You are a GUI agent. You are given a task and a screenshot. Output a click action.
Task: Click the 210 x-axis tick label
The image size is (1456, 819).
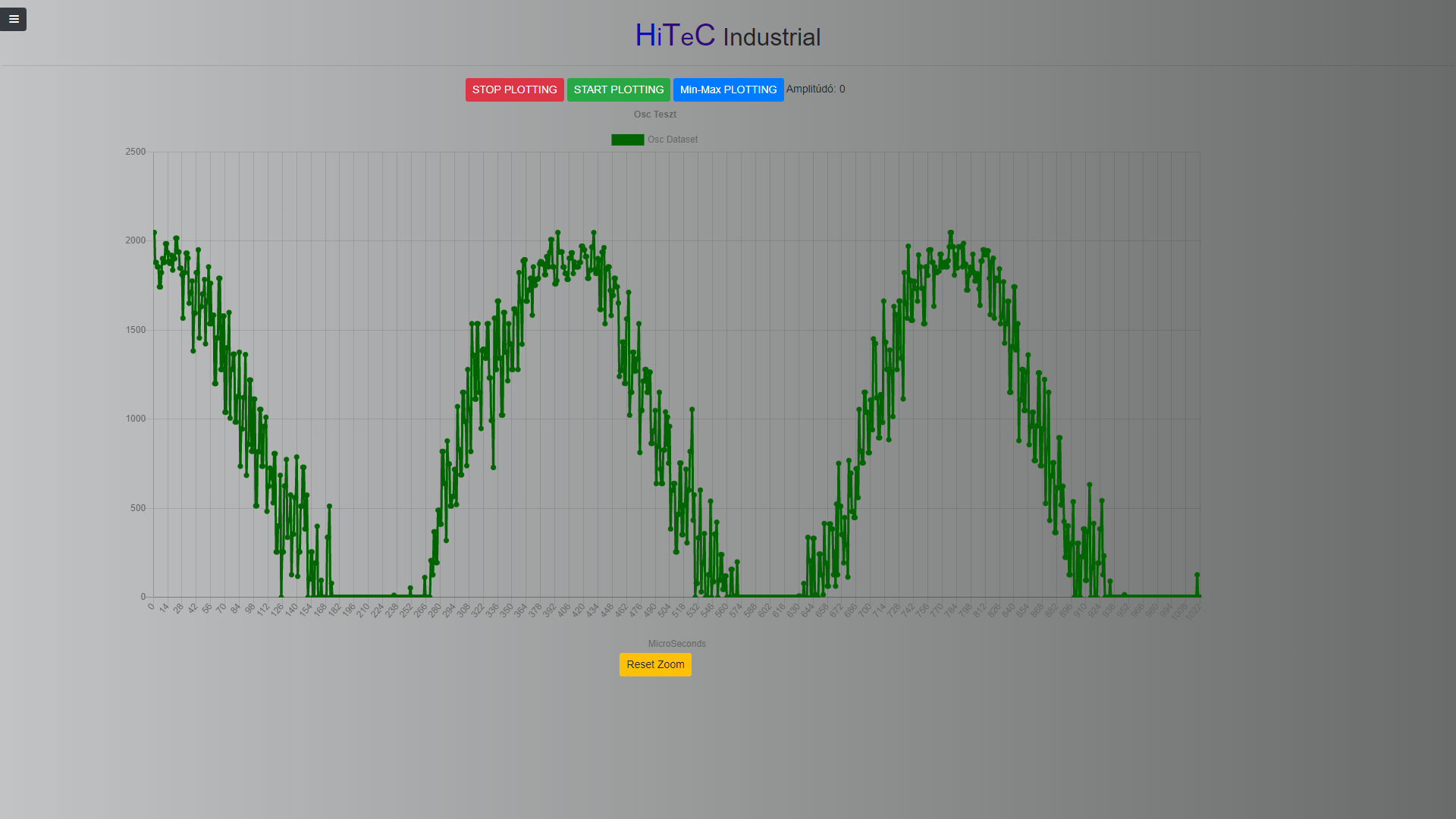362,610
